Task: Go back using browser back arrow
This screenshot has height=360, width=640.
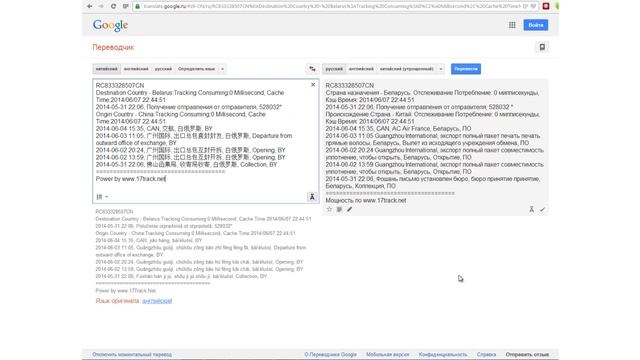Action: click(x=89, y=6)
